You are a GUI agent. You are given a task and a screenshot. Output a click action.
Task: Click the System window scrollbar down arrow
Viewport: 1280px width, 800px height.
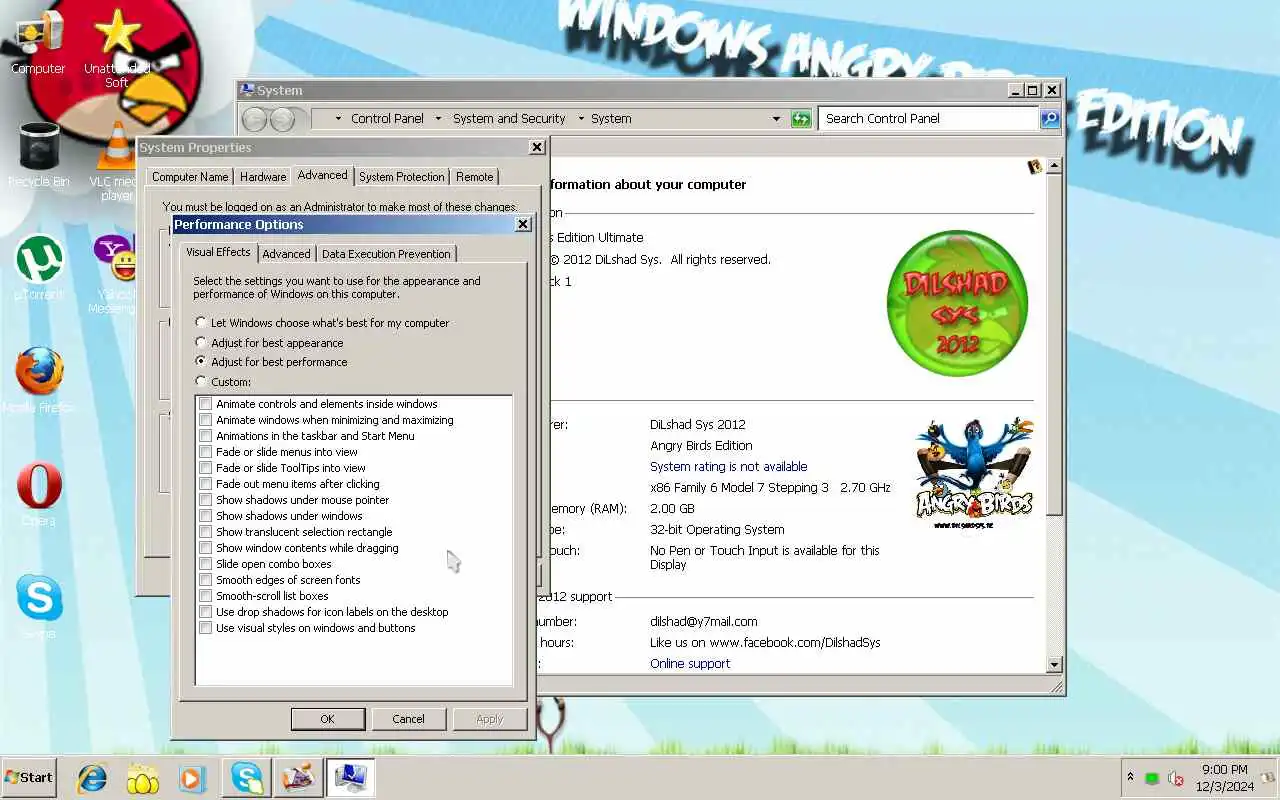pos(1054,665)
